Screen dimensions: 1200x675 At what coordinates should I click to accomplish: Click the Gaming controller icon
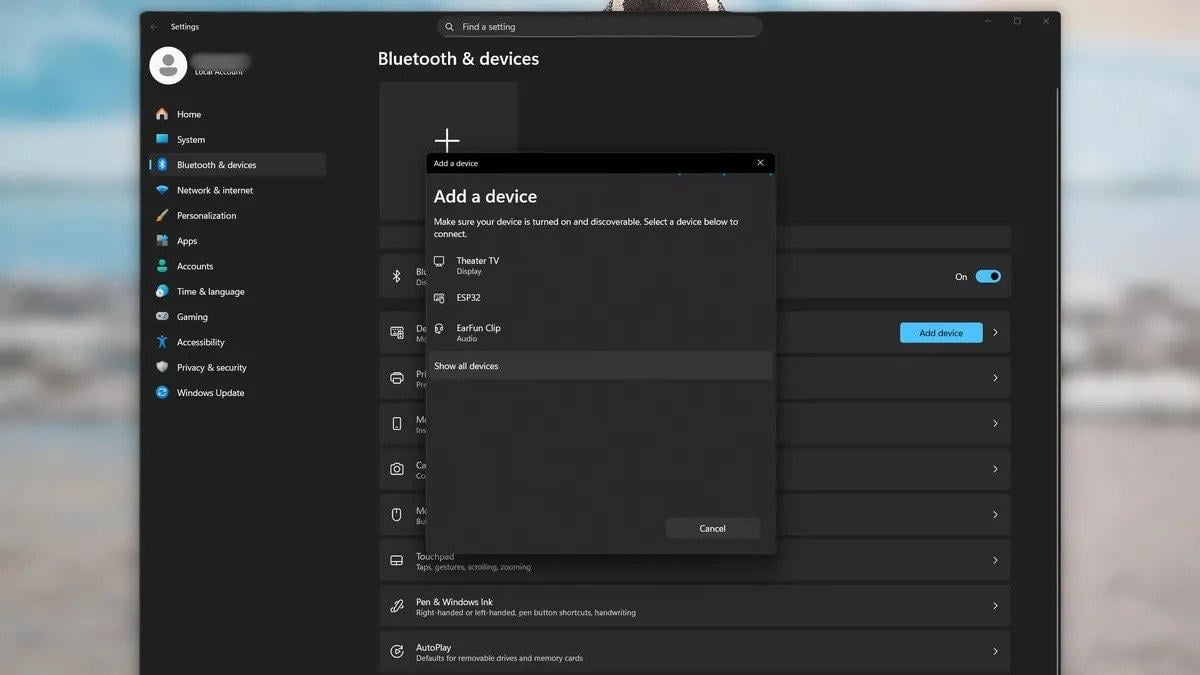tap(162, 317)
